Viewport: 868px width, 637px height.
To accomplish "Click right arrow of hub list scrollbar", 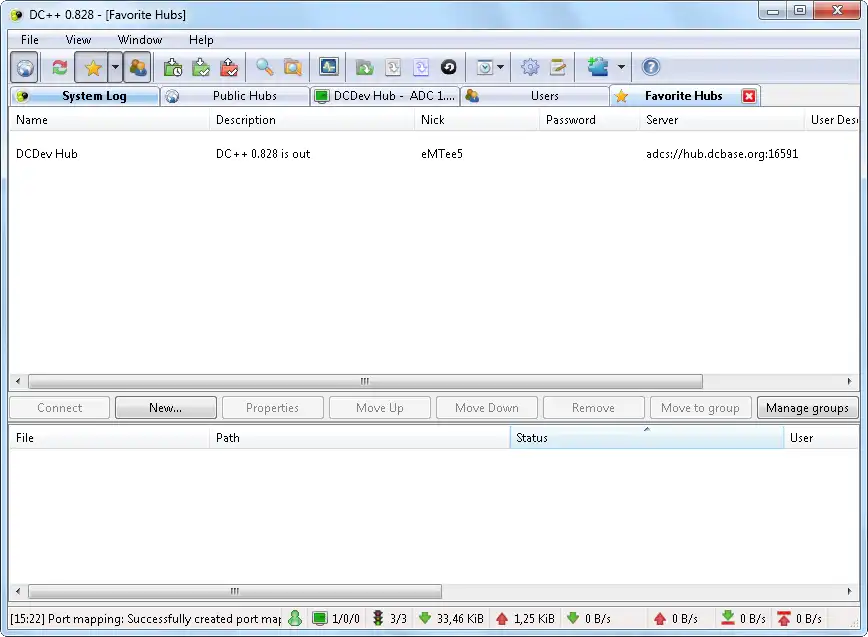I will 849,381.
